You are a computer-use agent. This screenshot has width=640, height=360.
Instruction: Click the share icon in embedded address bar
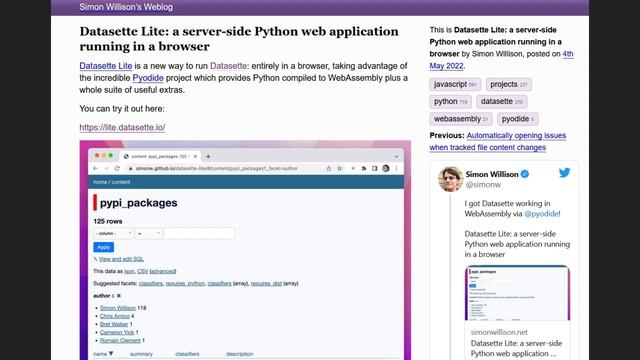tap(329, 168)
